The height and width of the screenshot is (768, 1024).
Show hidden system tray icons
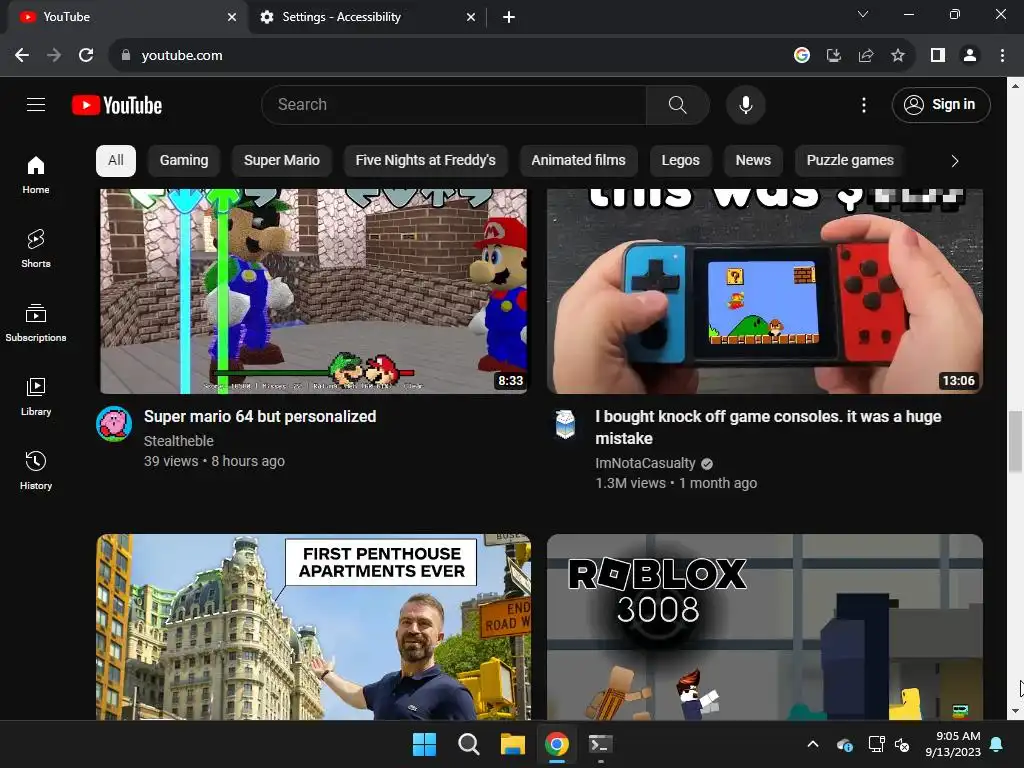coord(813,744)
